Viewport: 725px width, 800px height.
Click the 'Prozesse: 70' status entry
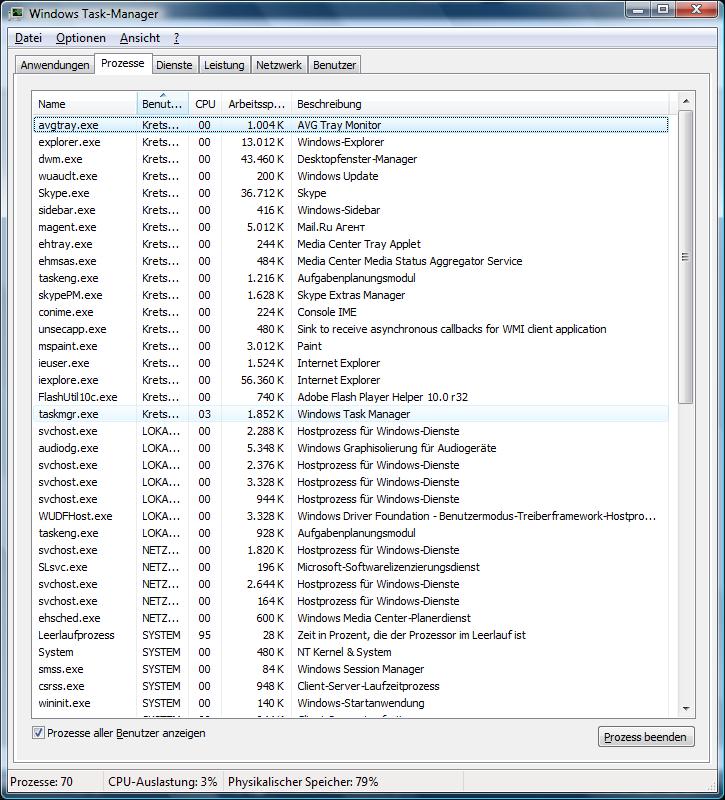coord(41,782)
